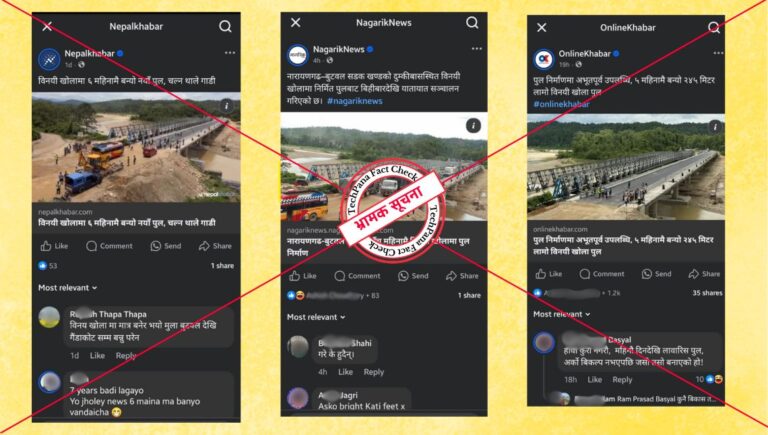Expand Most relevant sorting under the Nepalkhabar post

coord(68,288)
